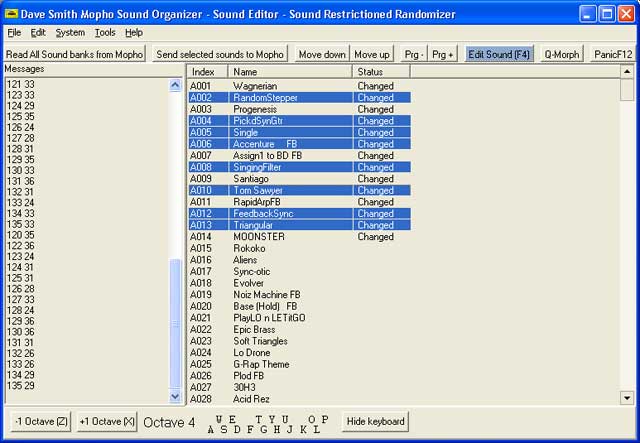This screenshot has width=640, height=443.
Task: Select sound A007 Assign1 to BD FB
Action: pyautogui.click(x=300, y=156)
